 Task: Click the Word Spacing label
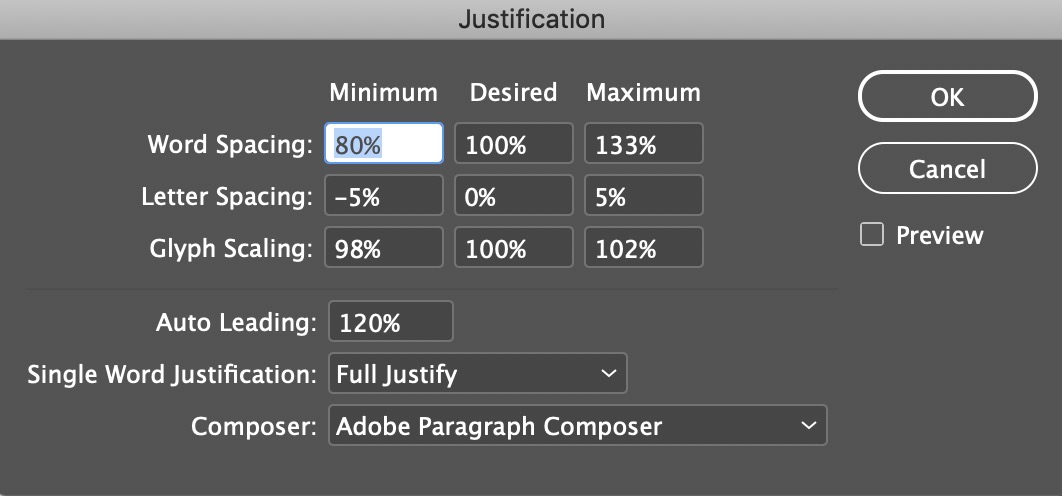(x=230, y=144)
